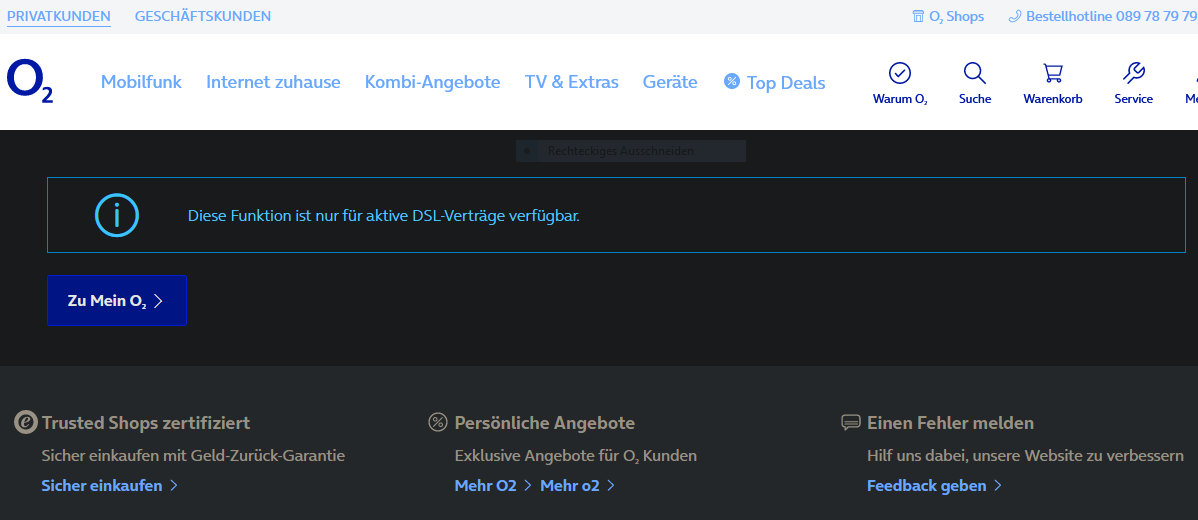
Task: Click the O2 Shops store icon
Action: pyautogui.click(x=918, y=16)
